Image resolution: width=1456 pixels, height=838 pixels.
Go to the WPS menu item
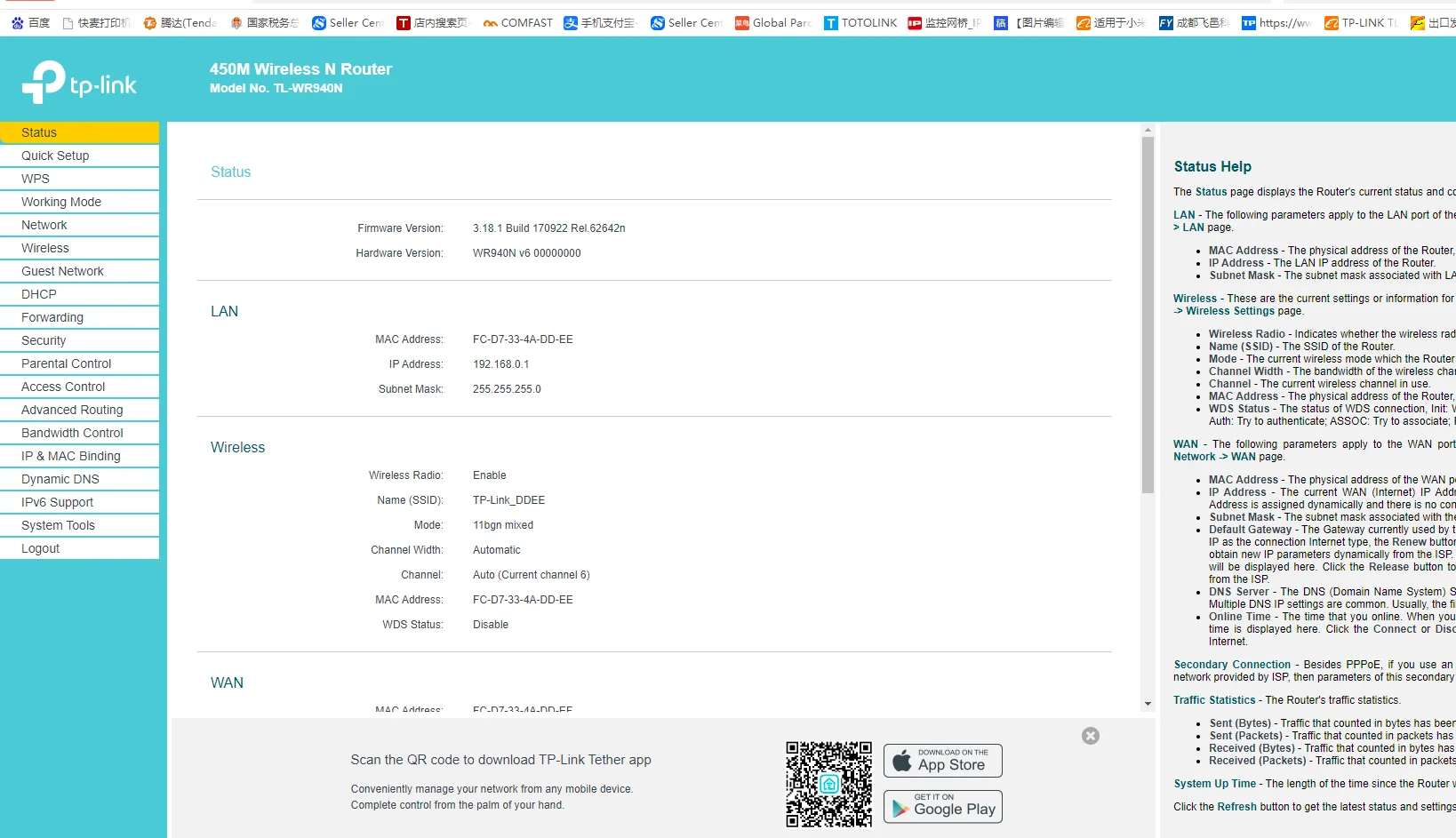pos(79,179)
